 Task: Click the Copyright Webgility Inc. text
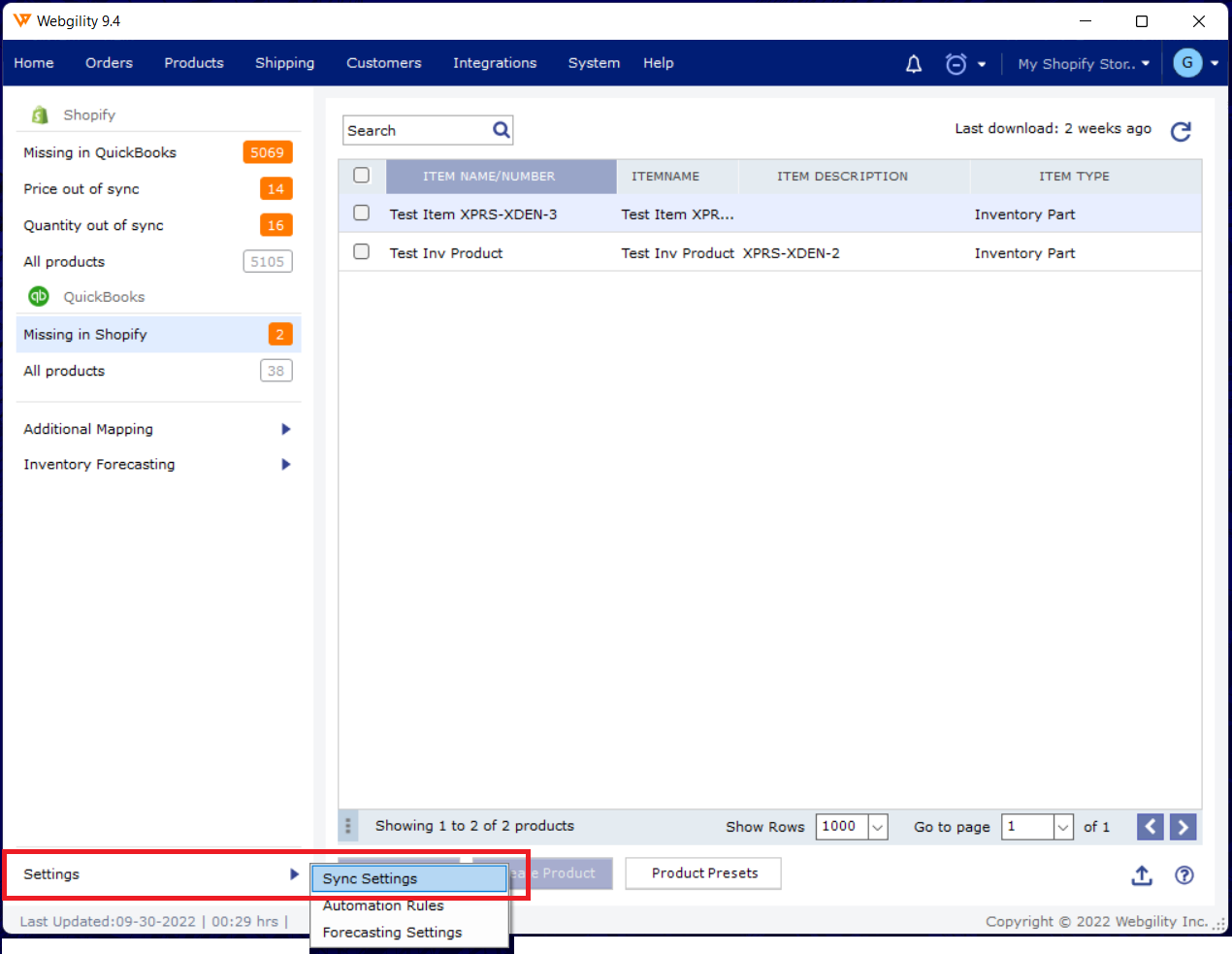[1097, 922]
